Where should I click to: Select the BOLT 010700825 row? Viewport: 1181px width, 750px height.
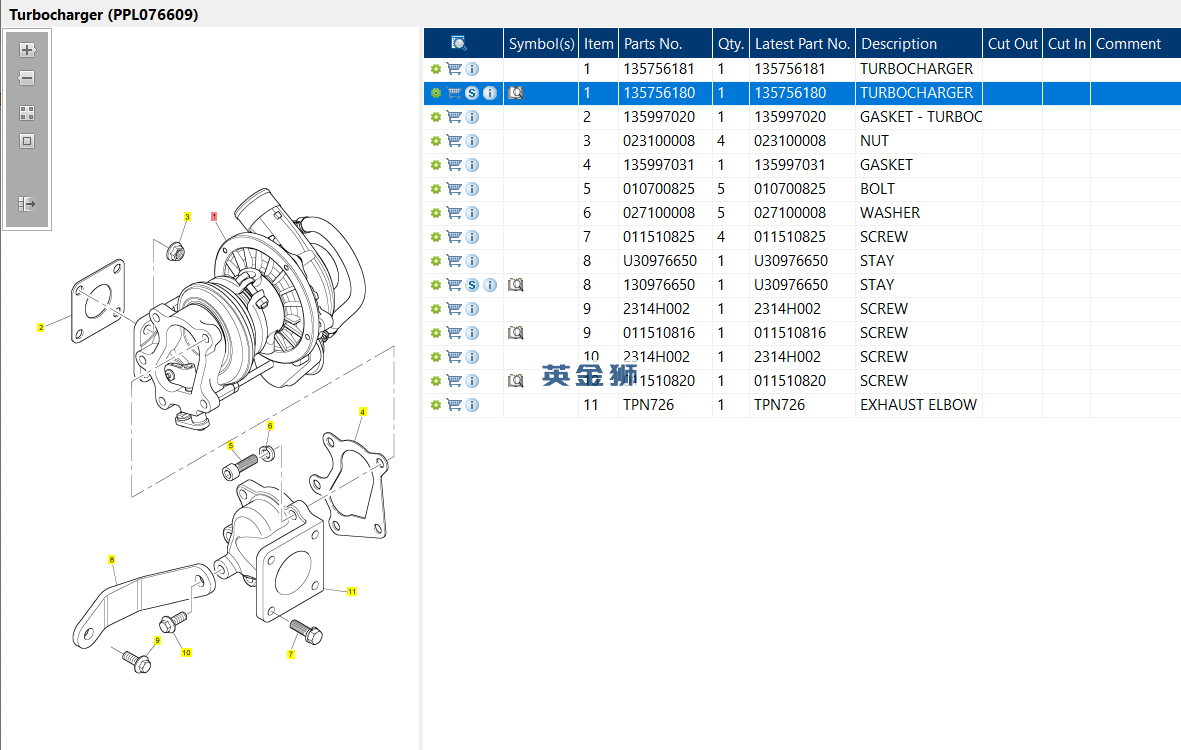pos(877,189)
